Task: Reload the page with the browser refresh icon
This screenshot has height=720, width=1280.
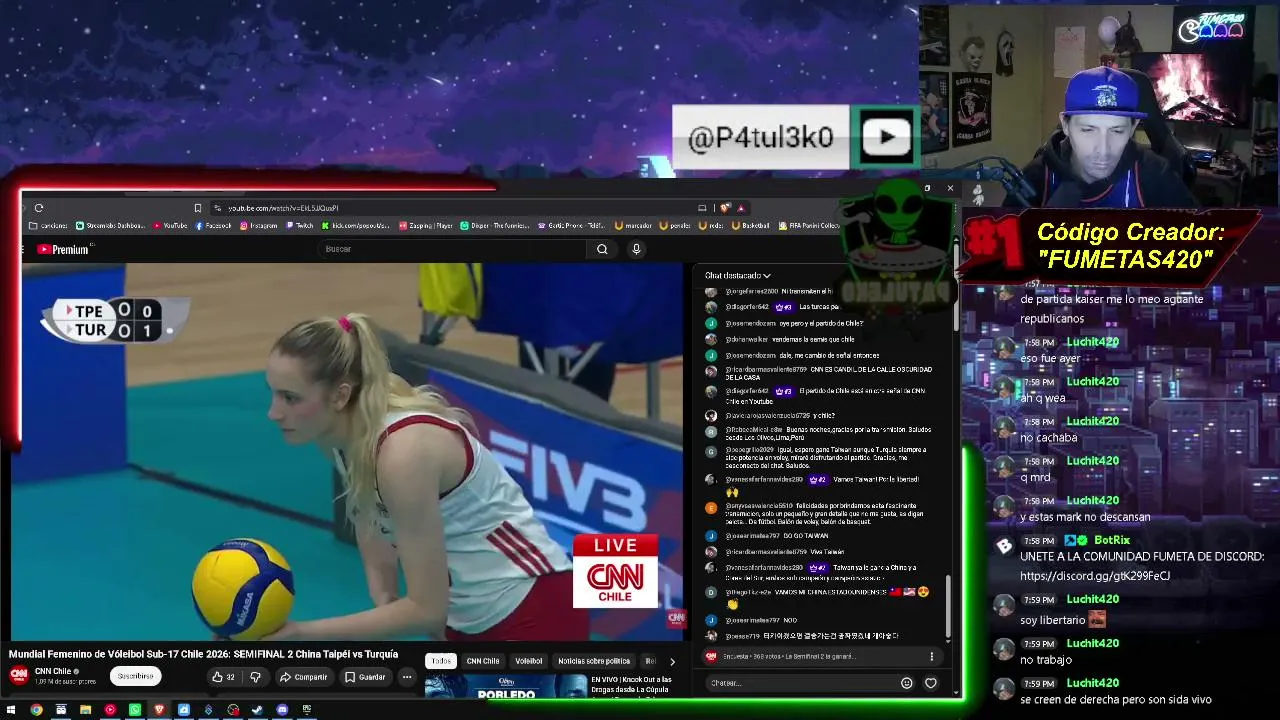Action: coord(39,208)
